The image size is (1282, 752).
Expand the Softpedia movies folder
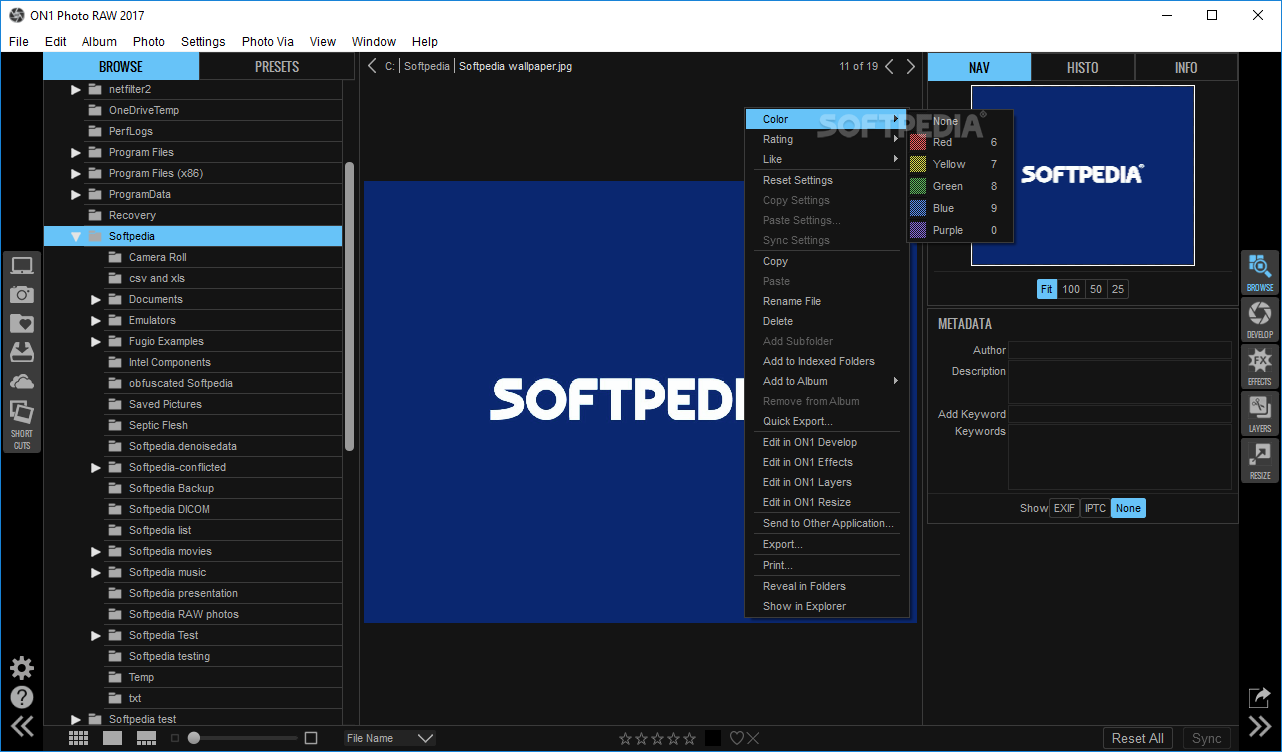point(96,551)
